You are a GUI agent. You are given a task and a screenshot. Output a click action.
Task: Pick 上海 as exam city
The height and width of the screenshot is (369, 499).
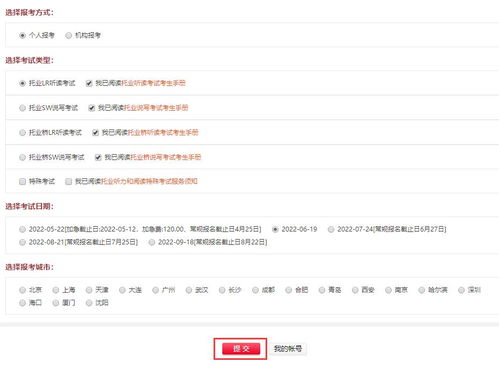click(x=56, y=290)
